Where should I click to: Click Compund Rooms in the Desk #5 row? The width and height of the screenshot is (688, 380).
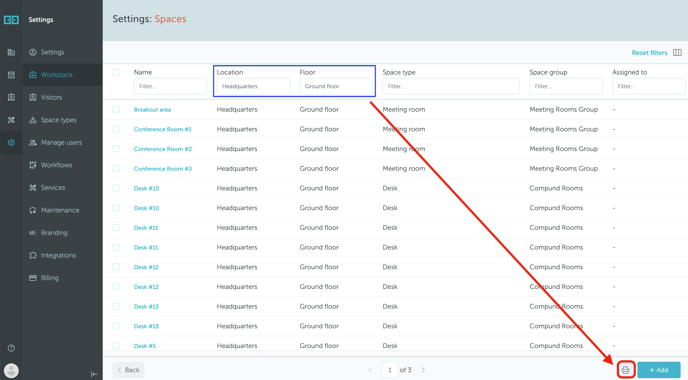[x=556, y=346]
